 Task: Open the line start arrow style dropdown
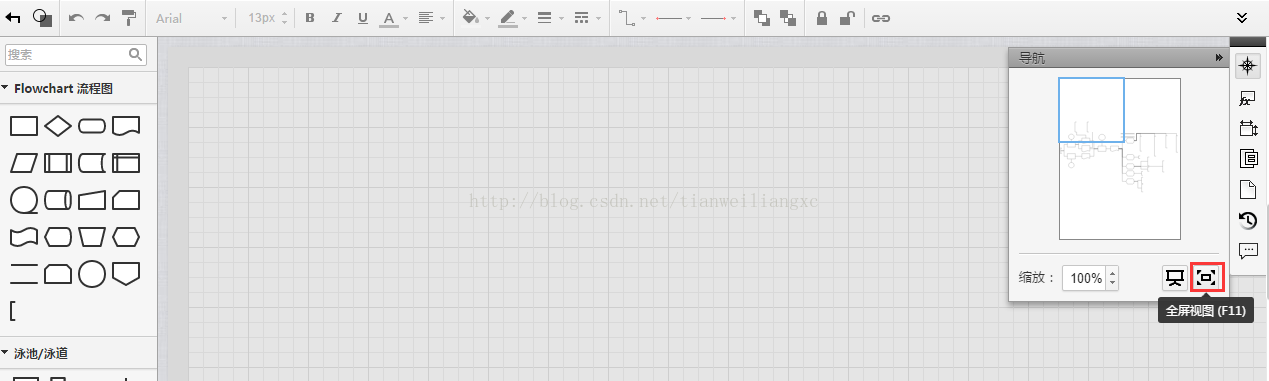pos(673,18)
